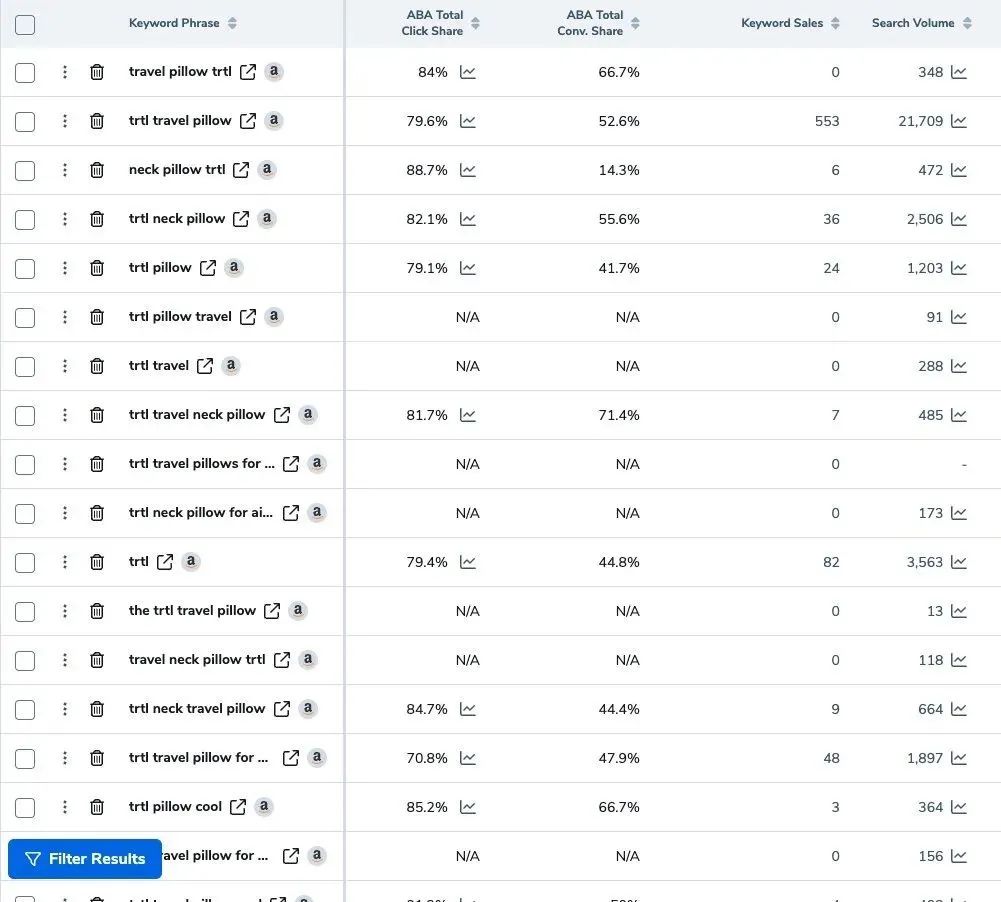The width and height of the screenshot is (1001, 902).
Task: Select the checkbox for 'travel neck pillow trtl'
Action: (x=25, y=660)
